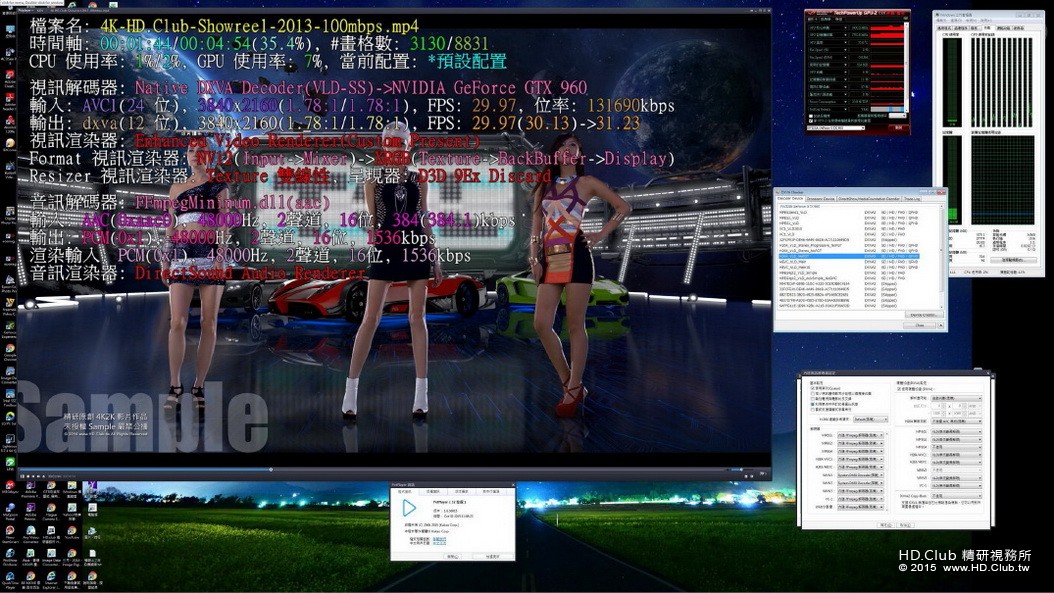Image resolution: width=1054 pixels, height=593 pixels.
Task: Select VC1_VLD row in DXVA Checker list
Action: click(x=849, y=234)
